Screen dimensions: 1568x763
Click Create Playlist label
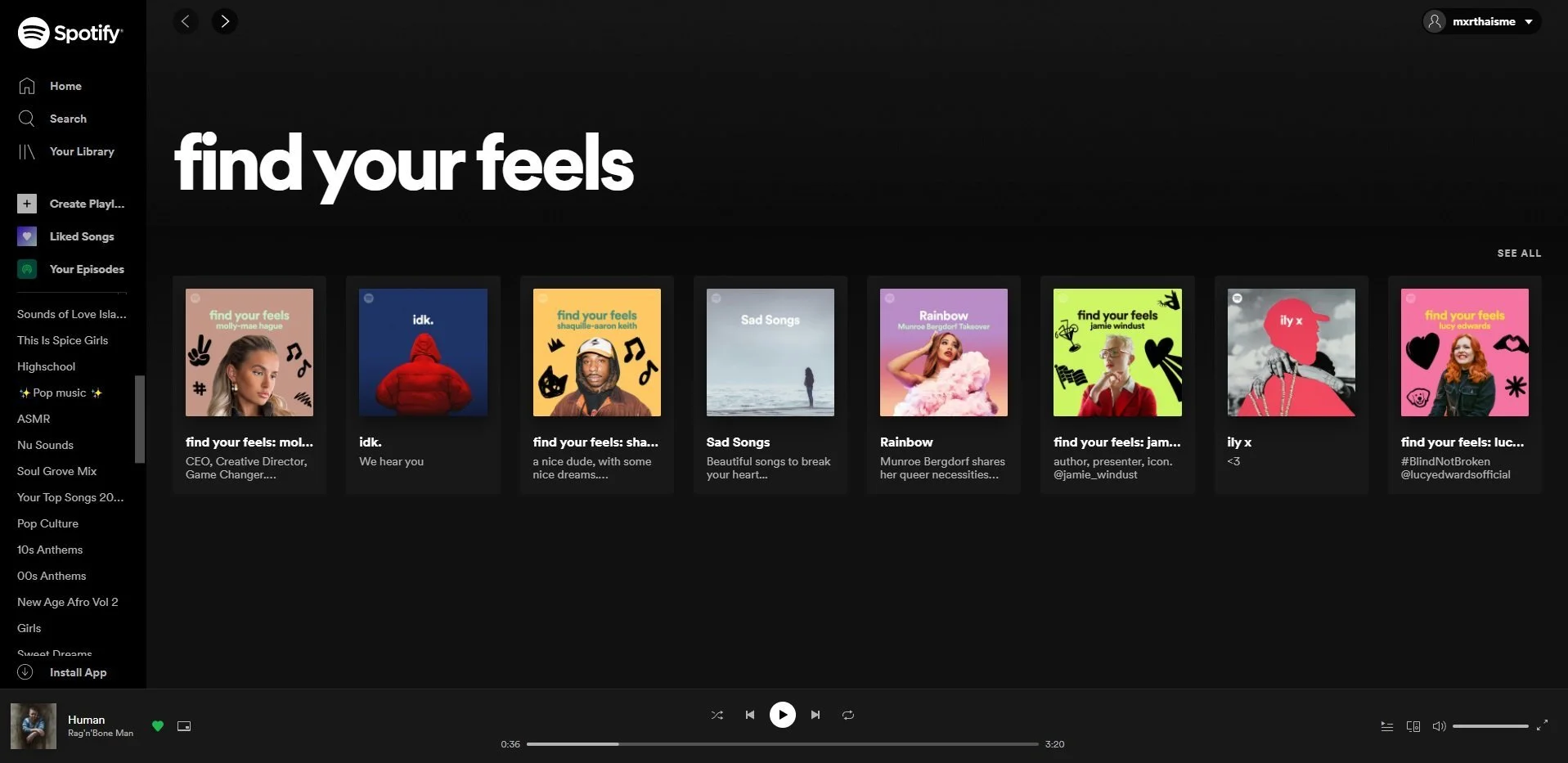coord(87,204)
